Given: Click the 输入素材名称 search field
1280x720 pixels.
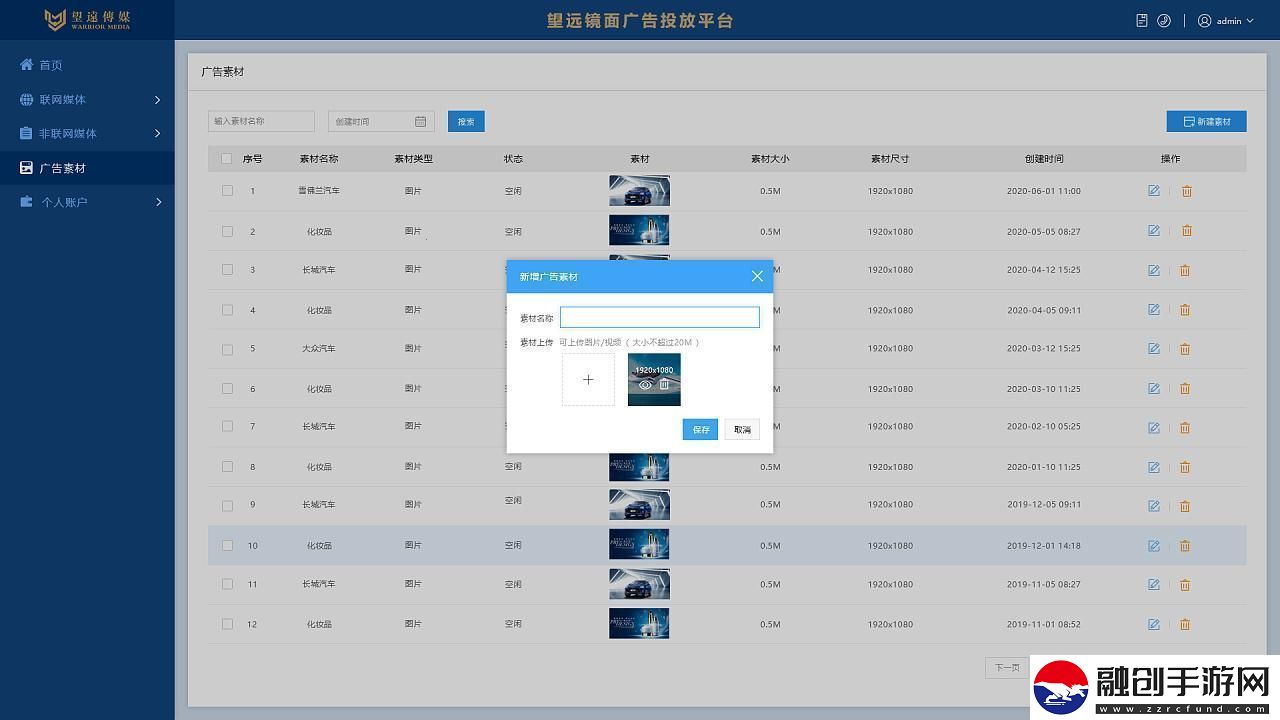Looking at the screenshot, I should 261,121.
